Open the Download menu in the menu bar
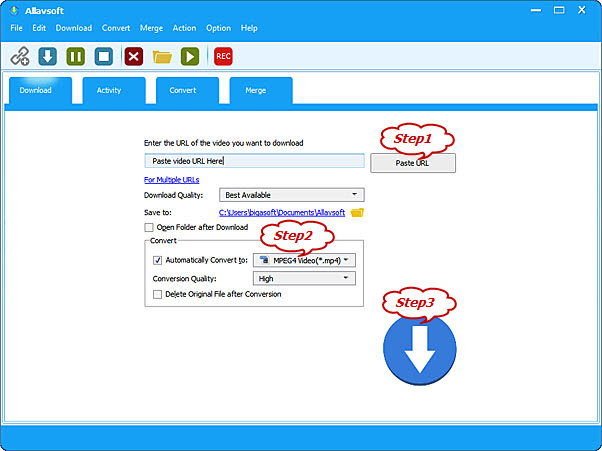Viewport: 602px width, 451px height. (x=74, y=28)
